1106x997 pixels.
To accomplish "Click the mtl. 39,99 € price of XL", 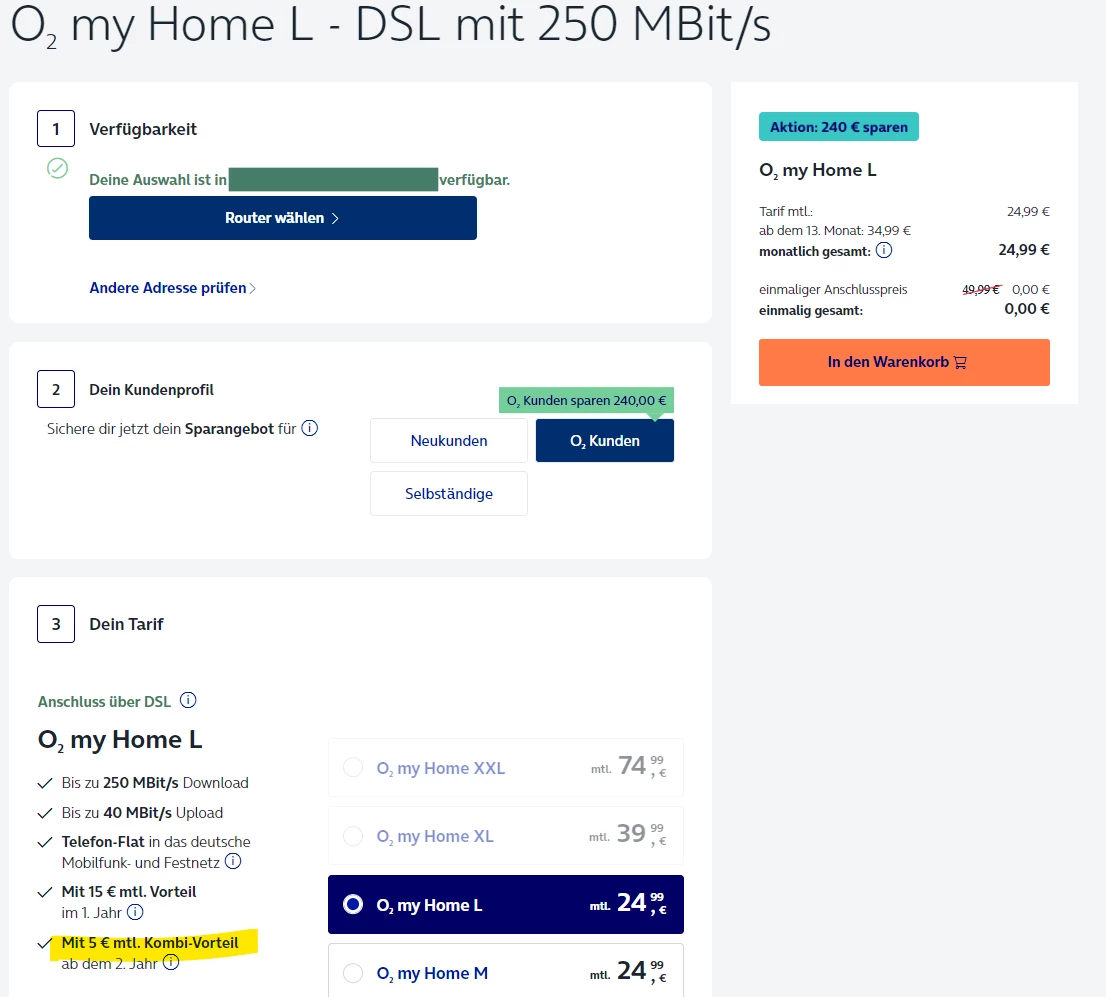I will coord(628,834).
